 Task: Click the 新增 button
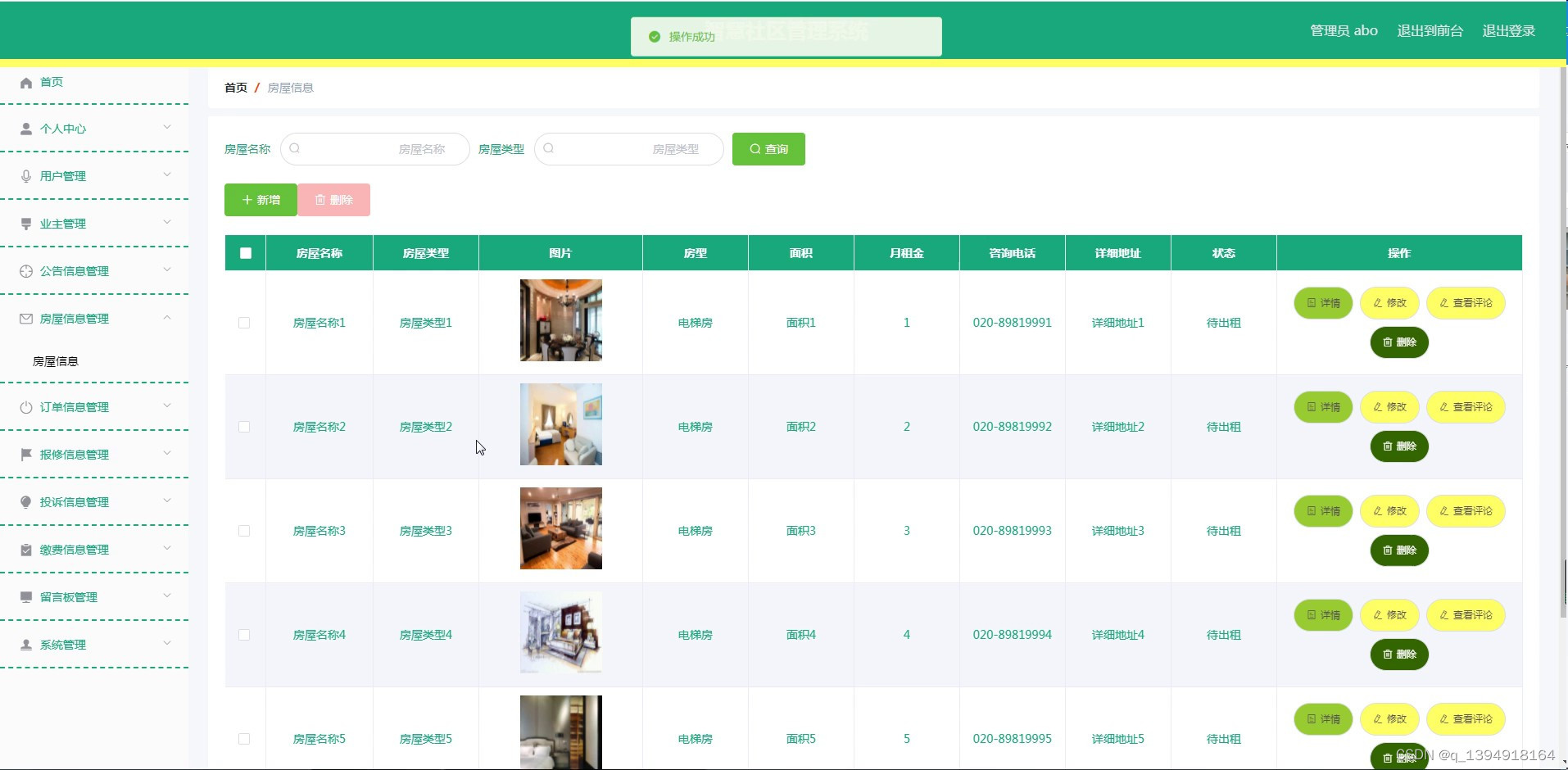click(x=261, y=200)
